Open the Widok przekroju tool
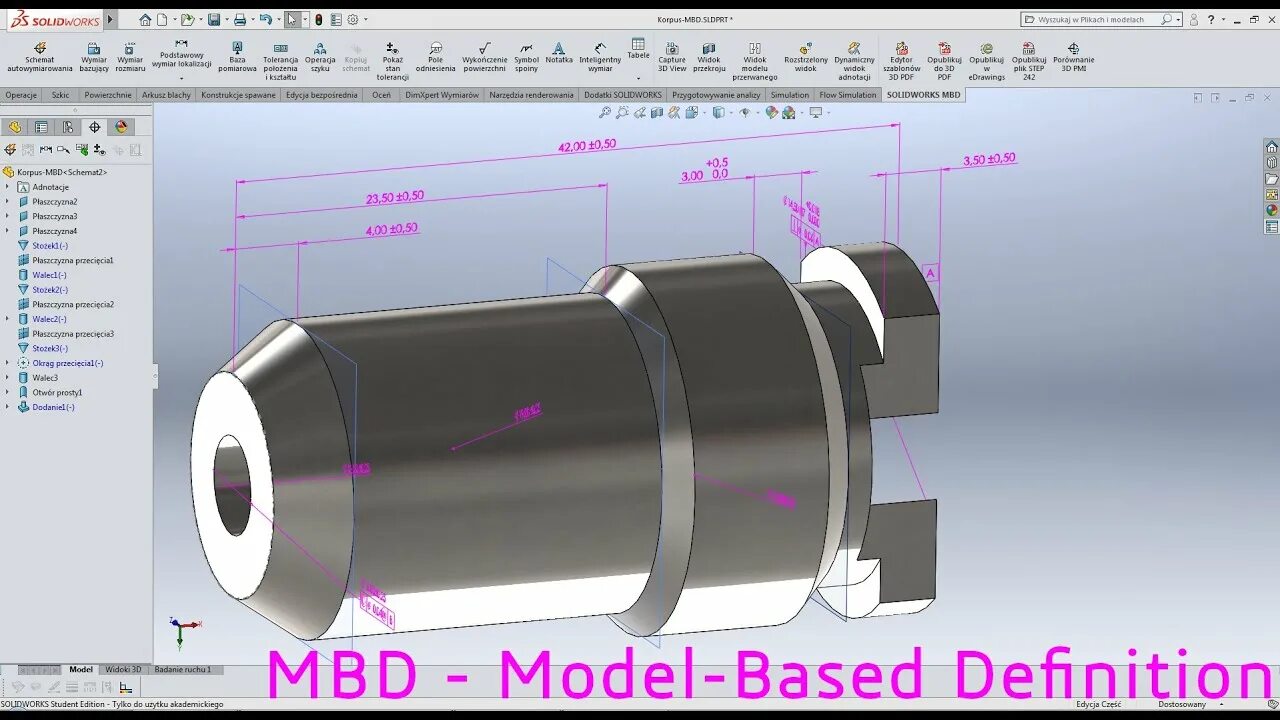 [x=709, y=58]
